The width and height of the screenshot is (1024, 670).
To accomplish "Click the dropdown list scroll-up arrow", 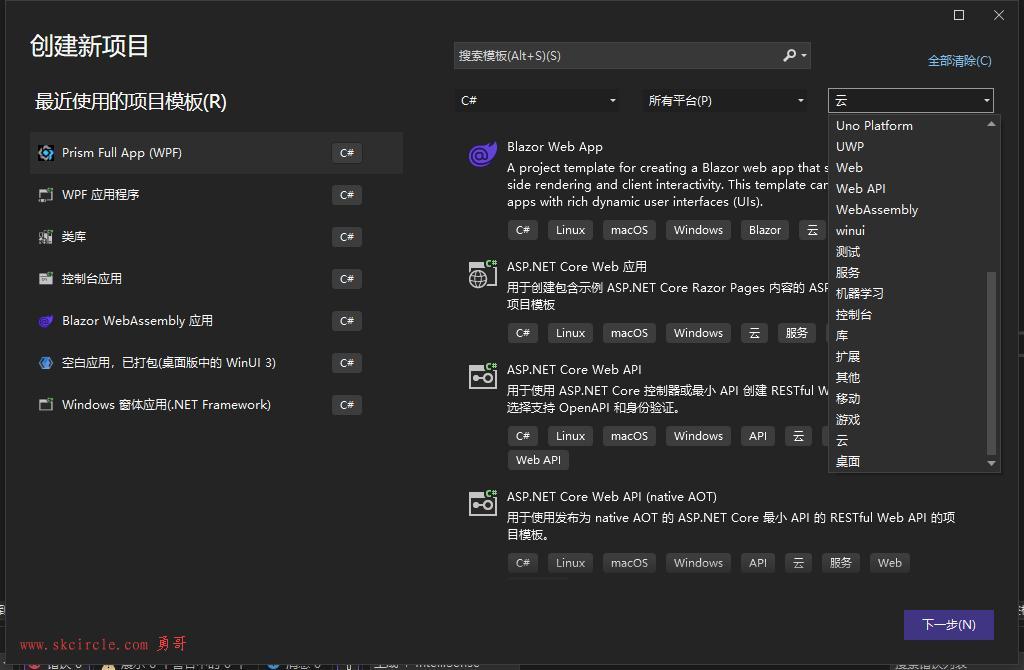I will click(991, 123).
